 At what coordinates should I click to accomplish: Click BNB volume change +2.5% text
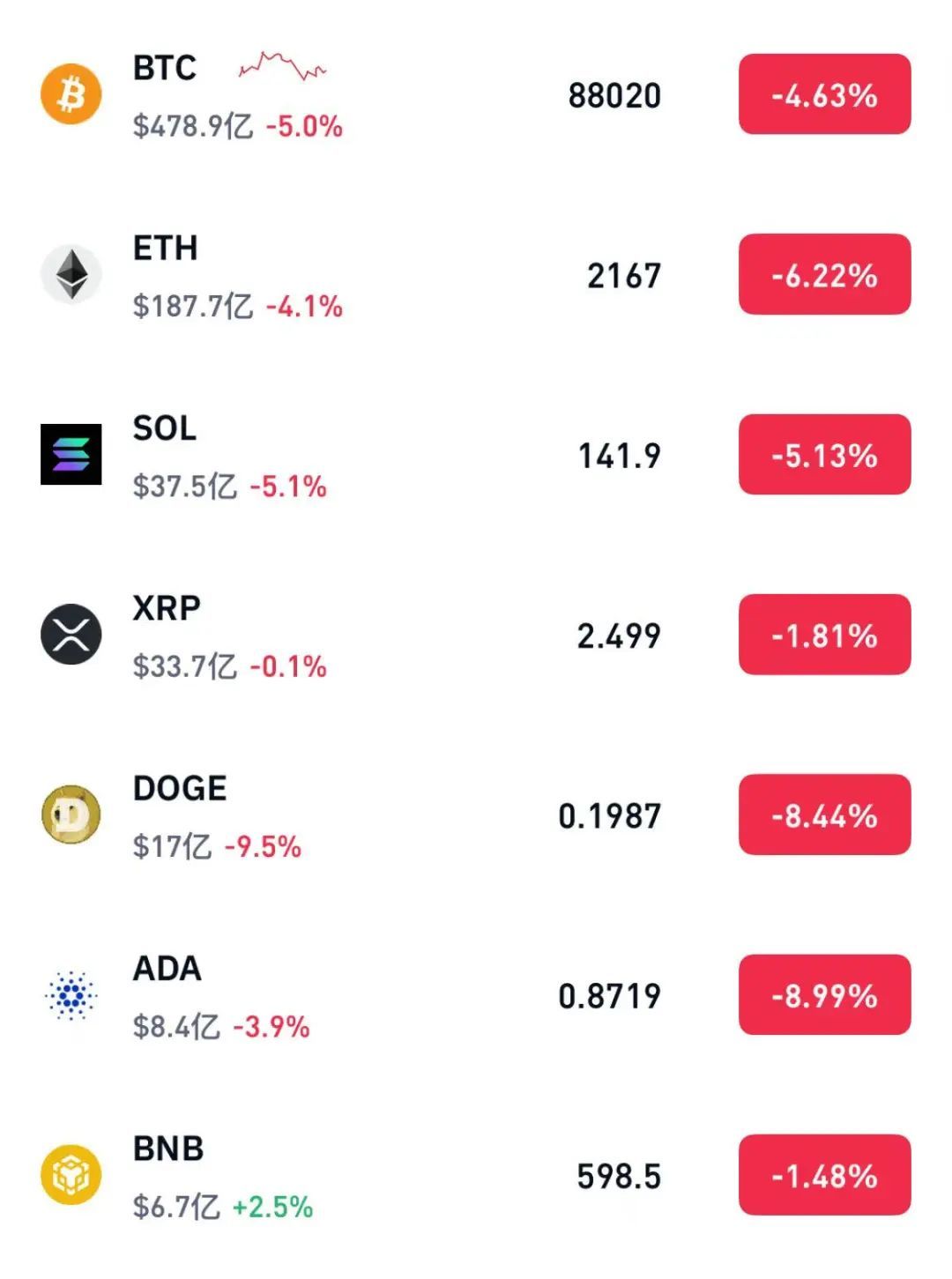point(272,1207)
